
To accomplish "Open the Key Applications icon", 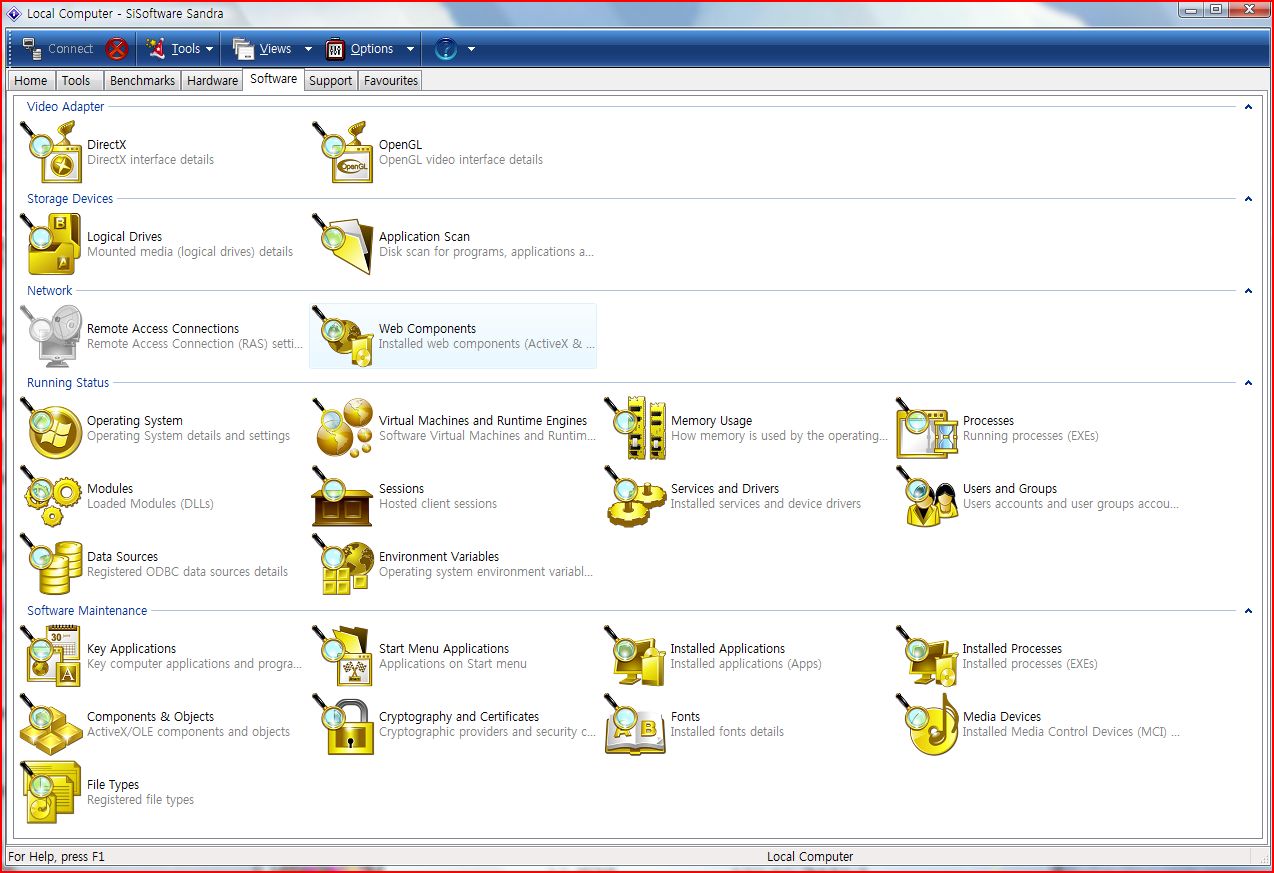I will tap(51, 656).
